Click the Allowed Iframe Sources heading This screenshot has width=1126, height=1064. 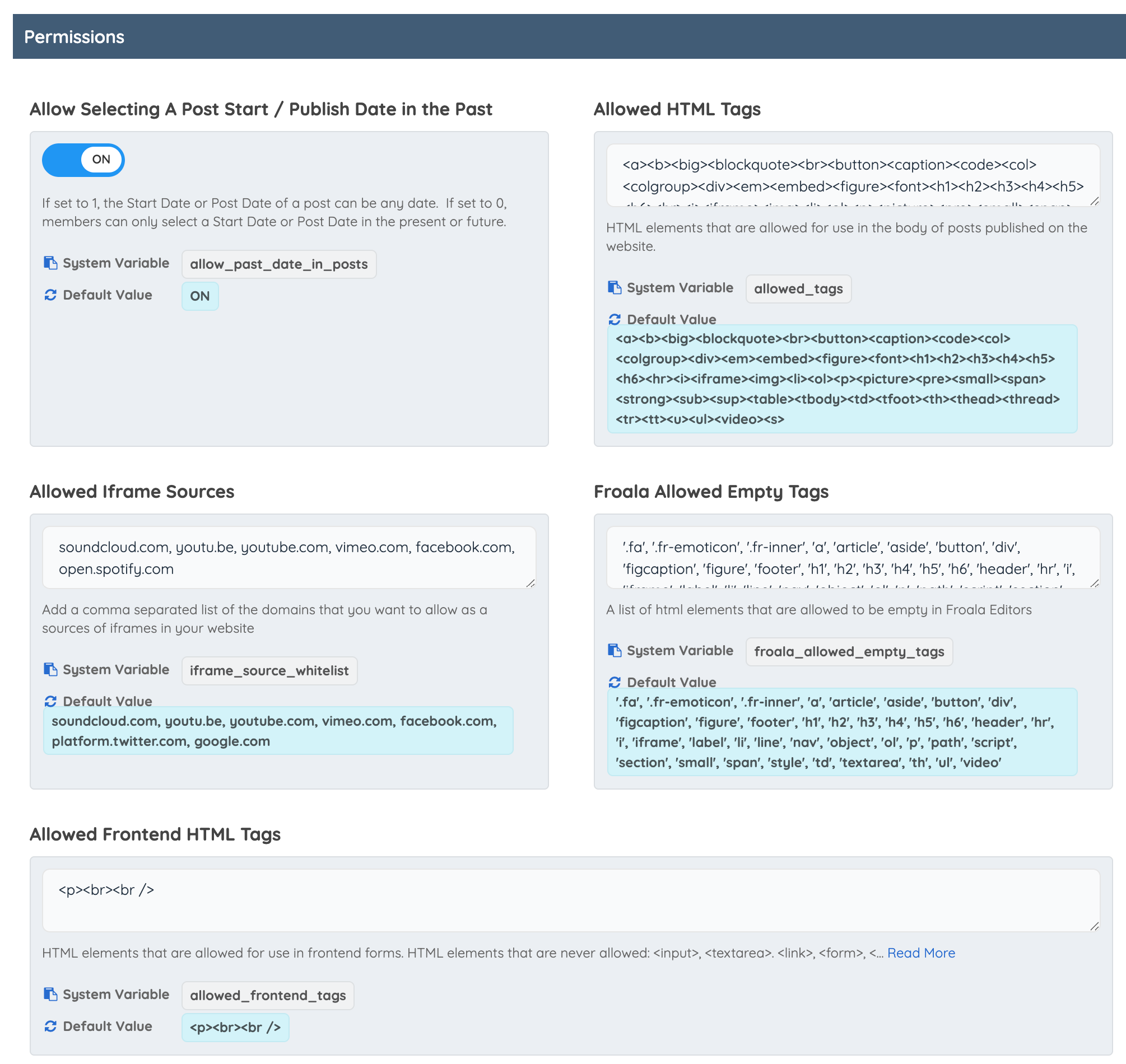click(x=132, y=491)
